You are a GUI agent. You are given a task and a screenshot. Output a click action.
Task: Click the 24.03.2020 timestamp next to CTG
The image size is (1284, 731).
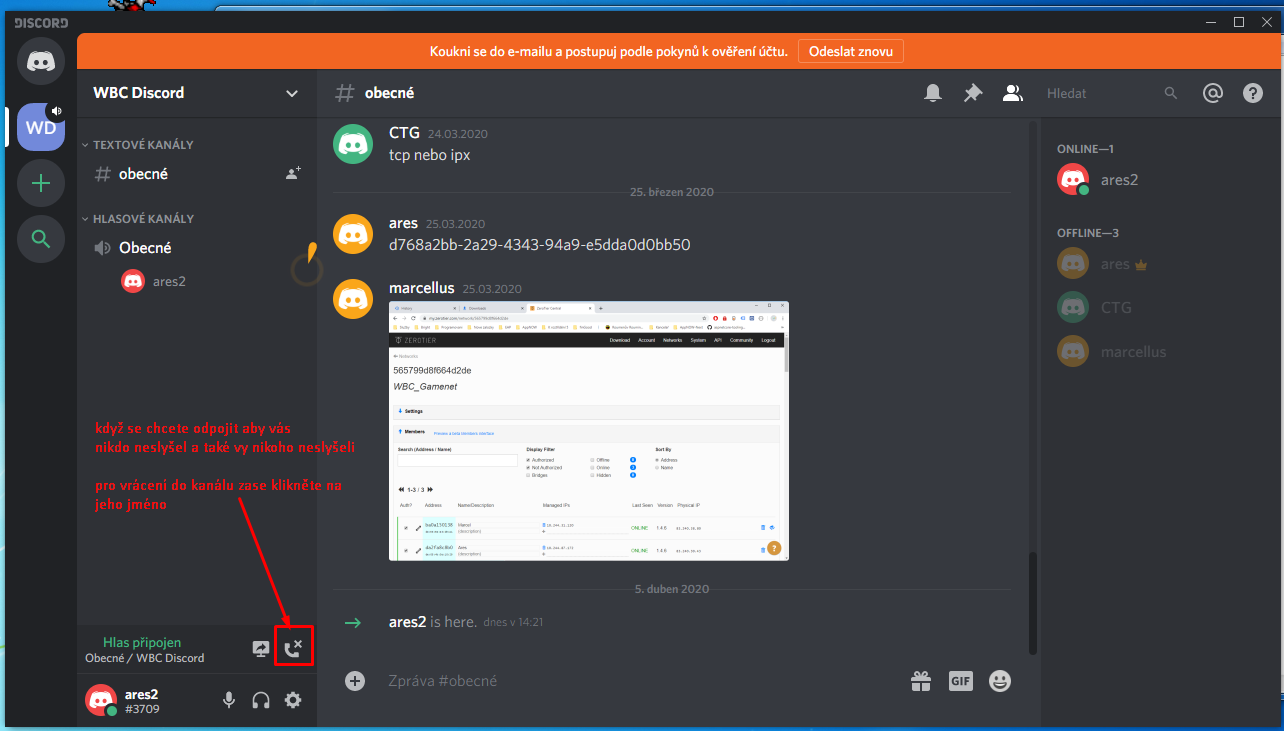[x=458, y=134]
